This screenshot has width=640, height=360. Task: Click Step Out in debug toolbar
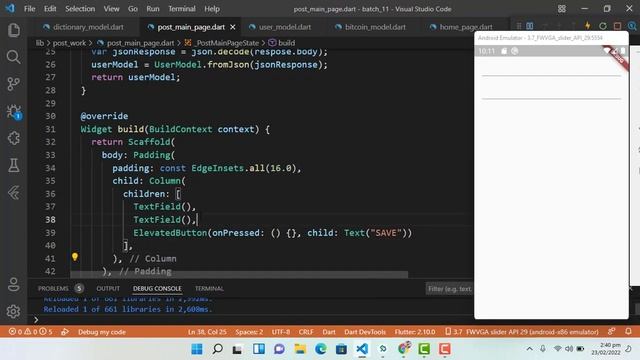[573, 26]
